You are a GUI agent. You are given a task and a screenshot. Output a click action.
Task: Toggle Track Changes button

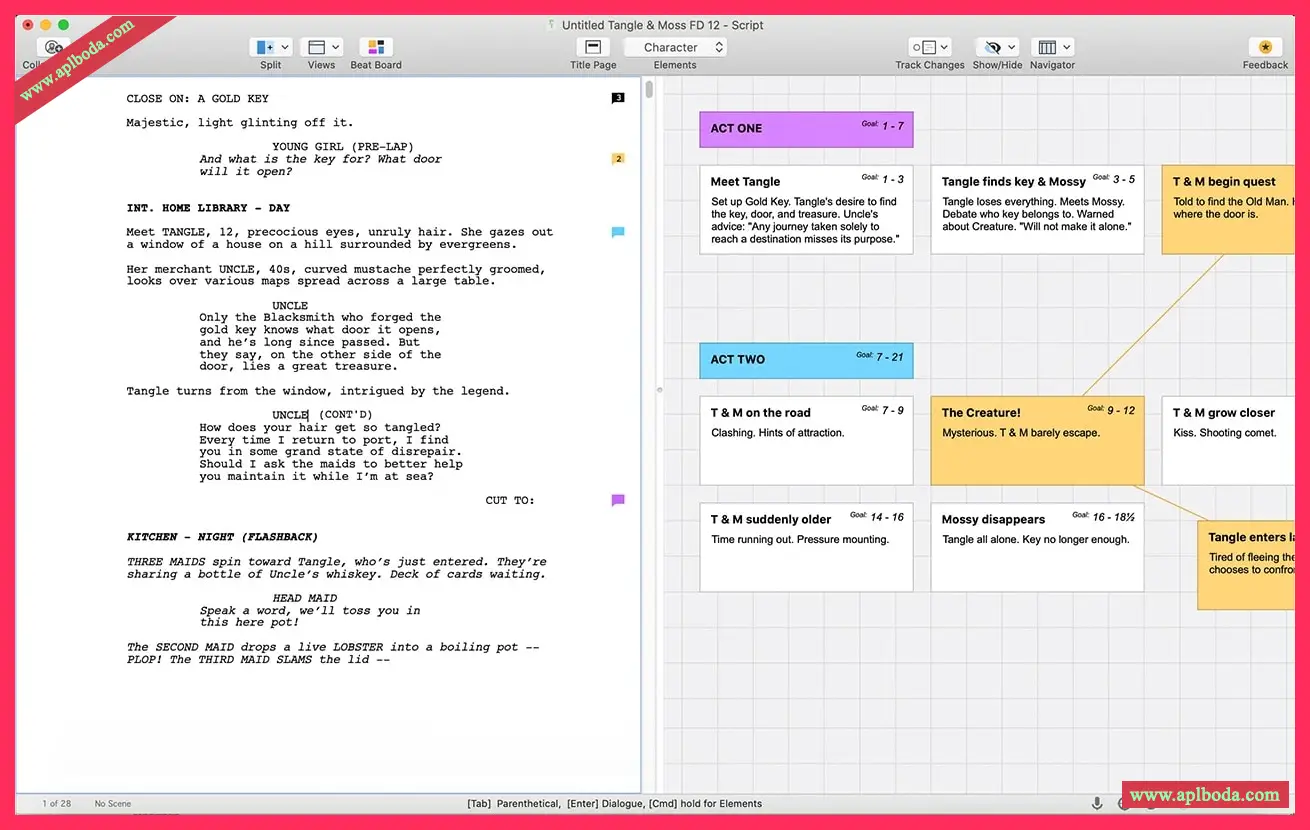point(923,48)
